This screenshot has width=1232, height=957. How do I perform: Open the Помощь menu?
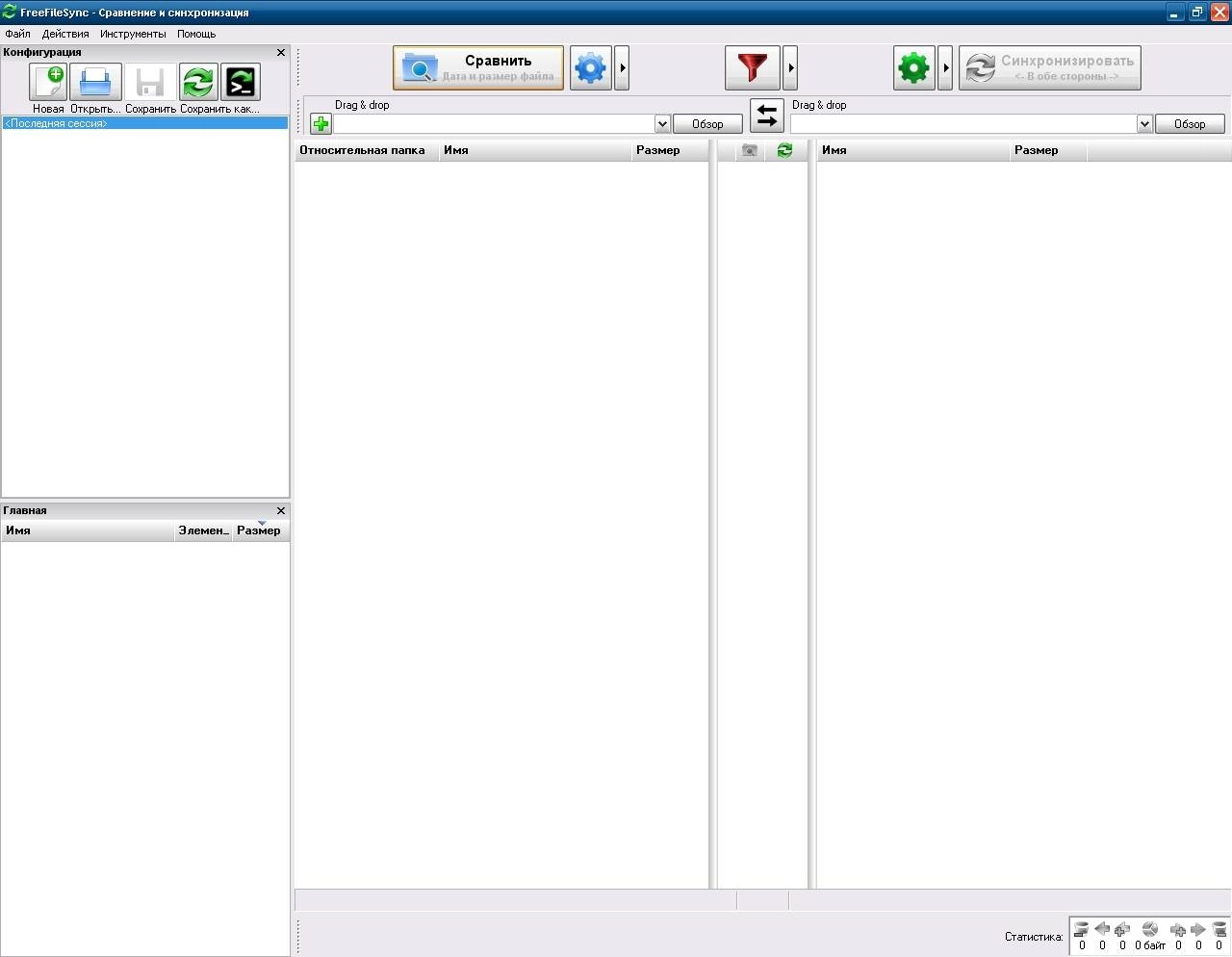(196, 34)
